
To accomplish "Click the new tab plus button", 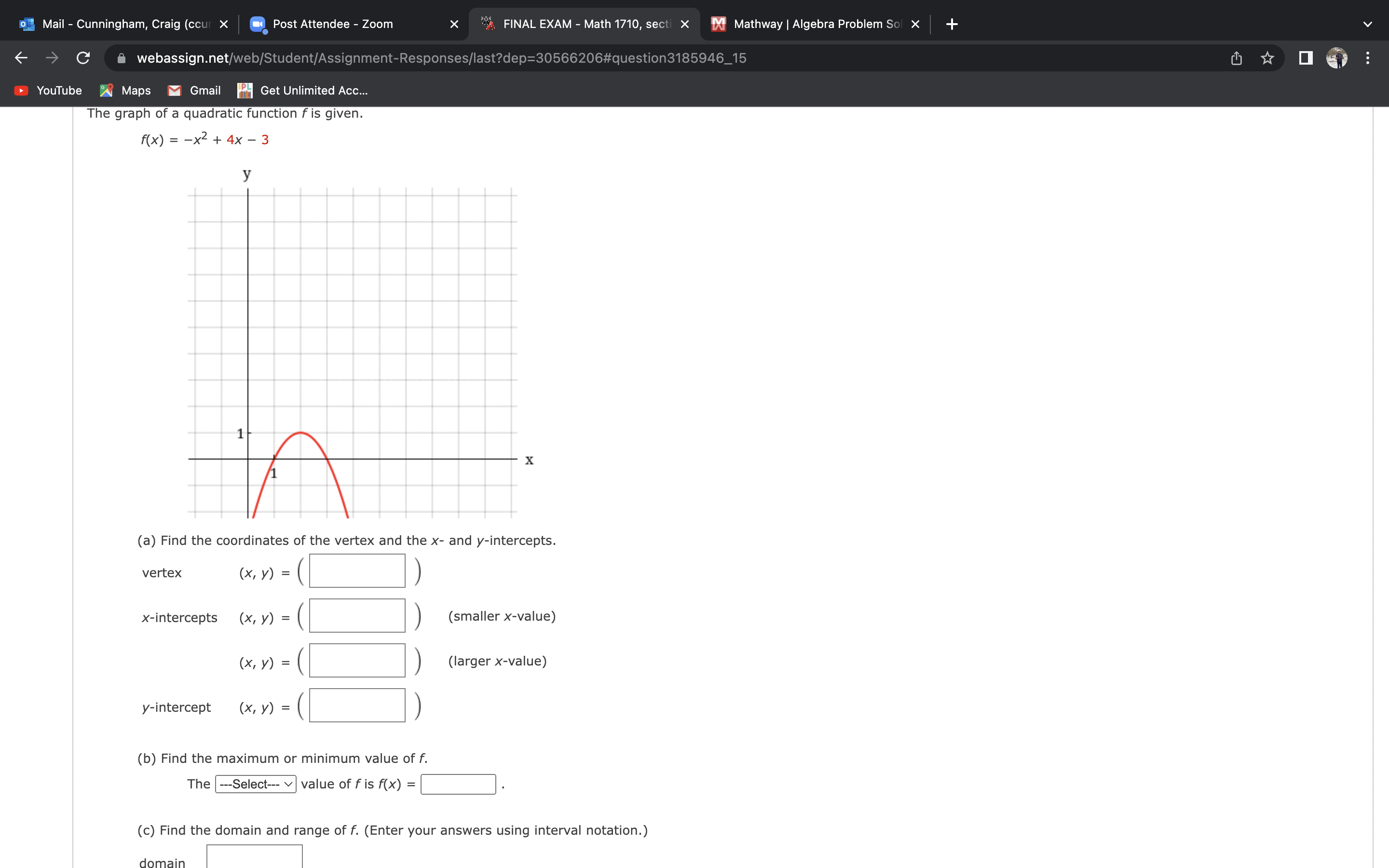I will coord(951,24).
